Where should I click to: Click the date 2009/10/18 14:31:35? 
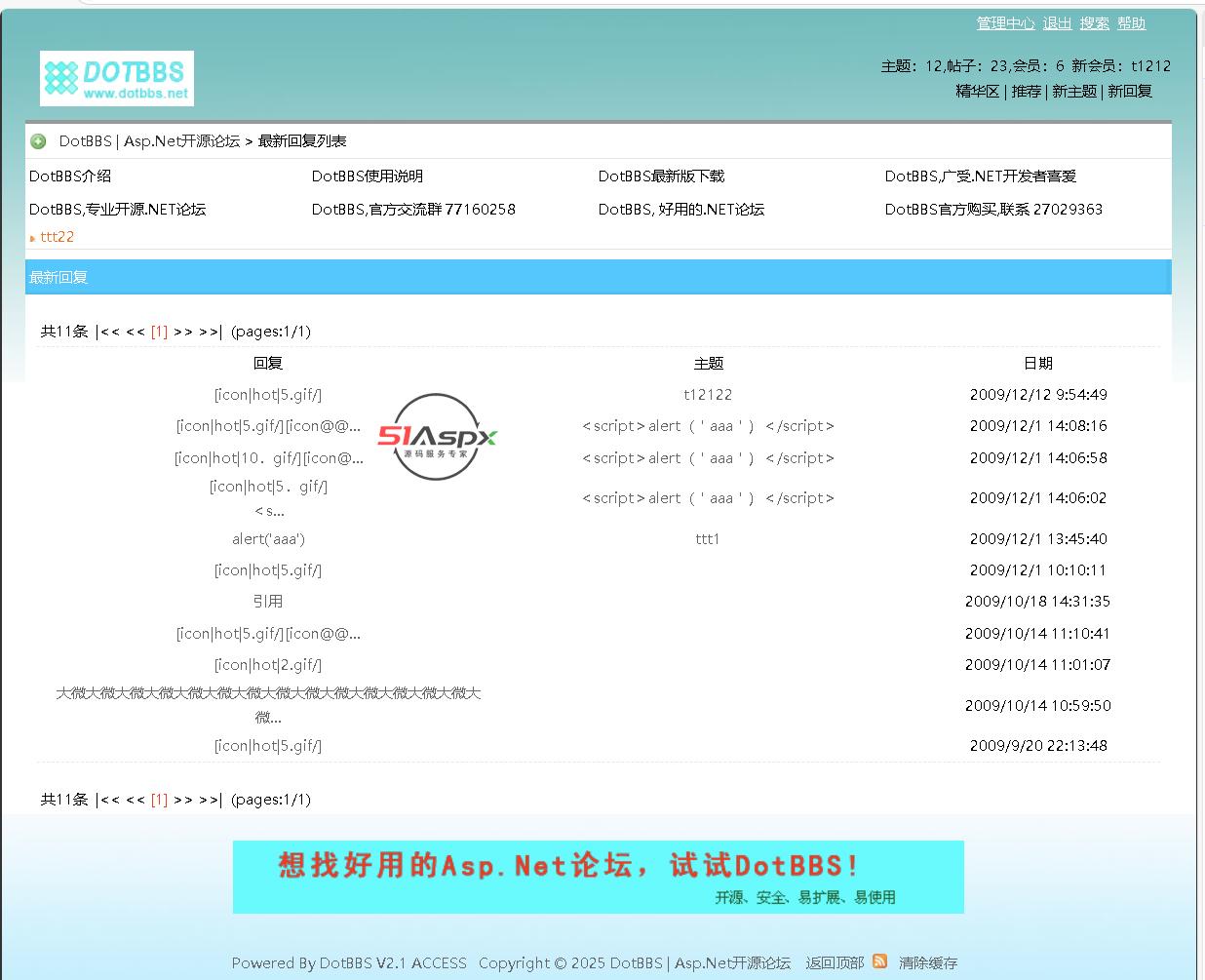(x=1038, y=602)
